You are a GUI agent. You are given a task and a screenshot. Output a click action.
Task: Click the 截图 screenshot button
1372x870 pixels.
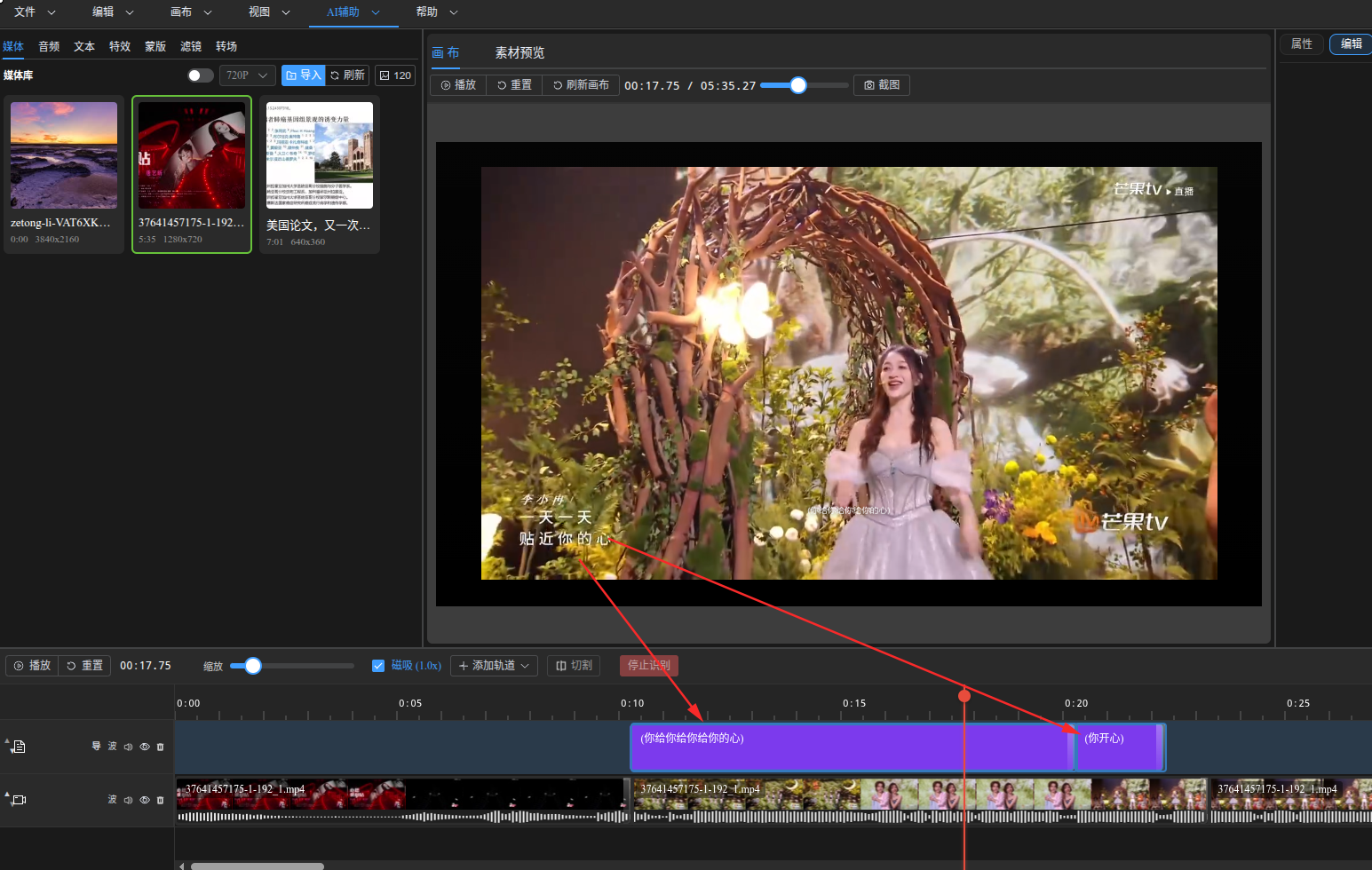[883, 85]
